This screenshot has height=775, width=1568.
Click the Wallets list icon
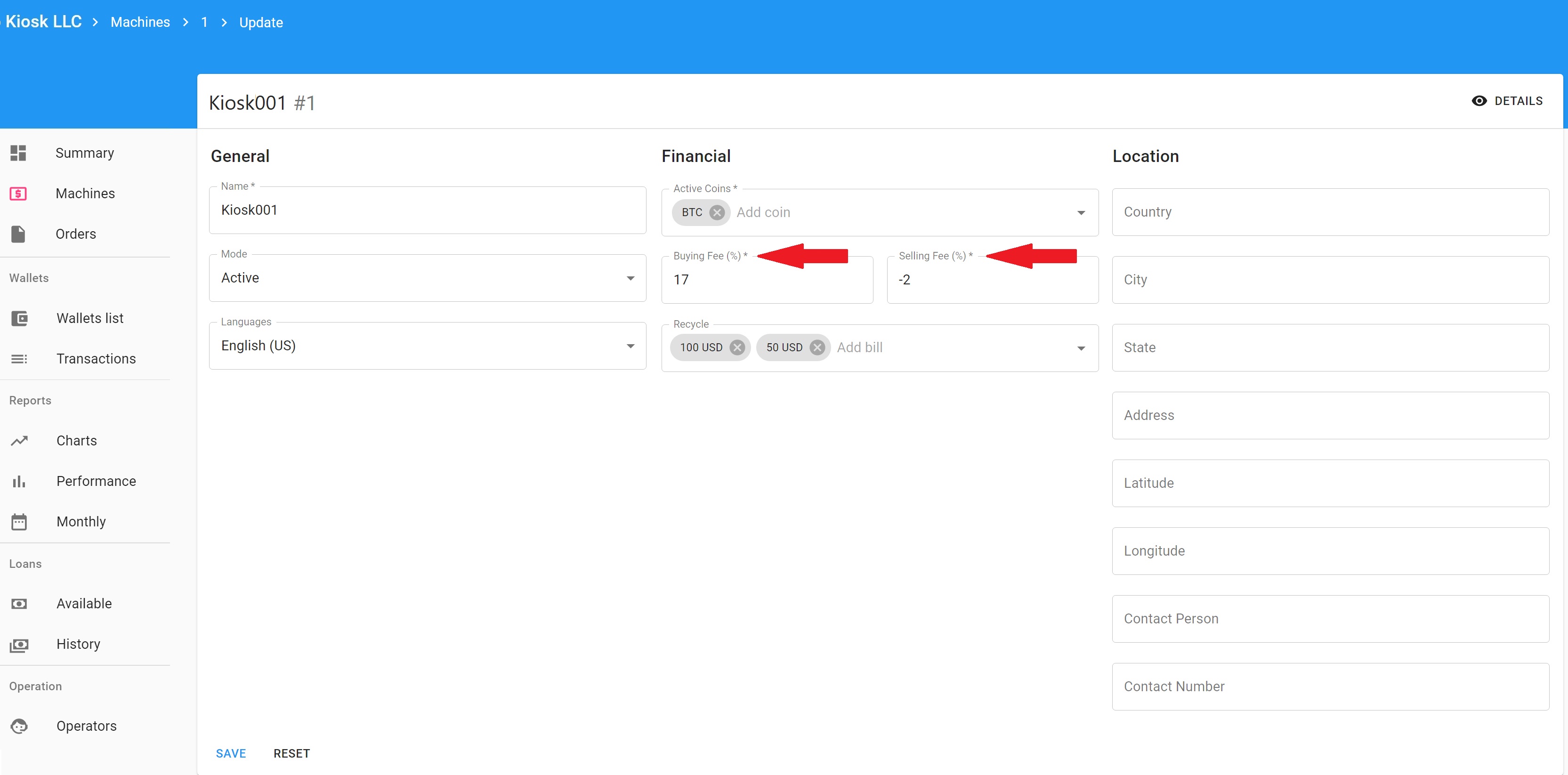click(19, 318)
